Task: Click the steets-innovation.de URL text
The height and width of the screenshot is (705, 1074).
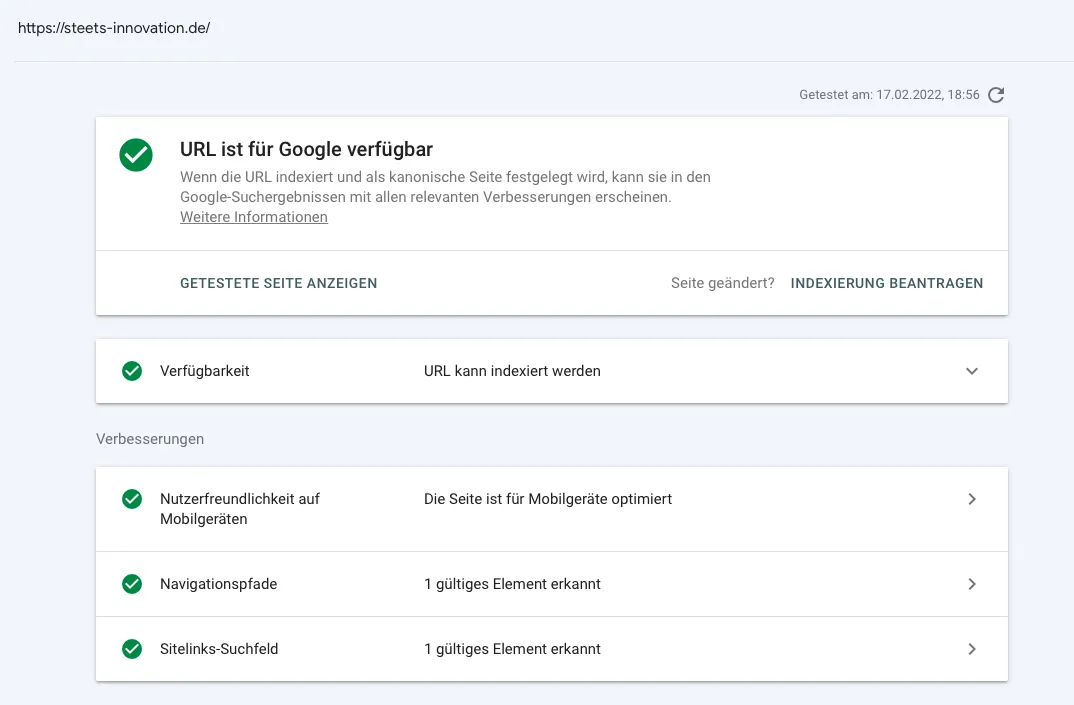Action: (x=114, y=28)
